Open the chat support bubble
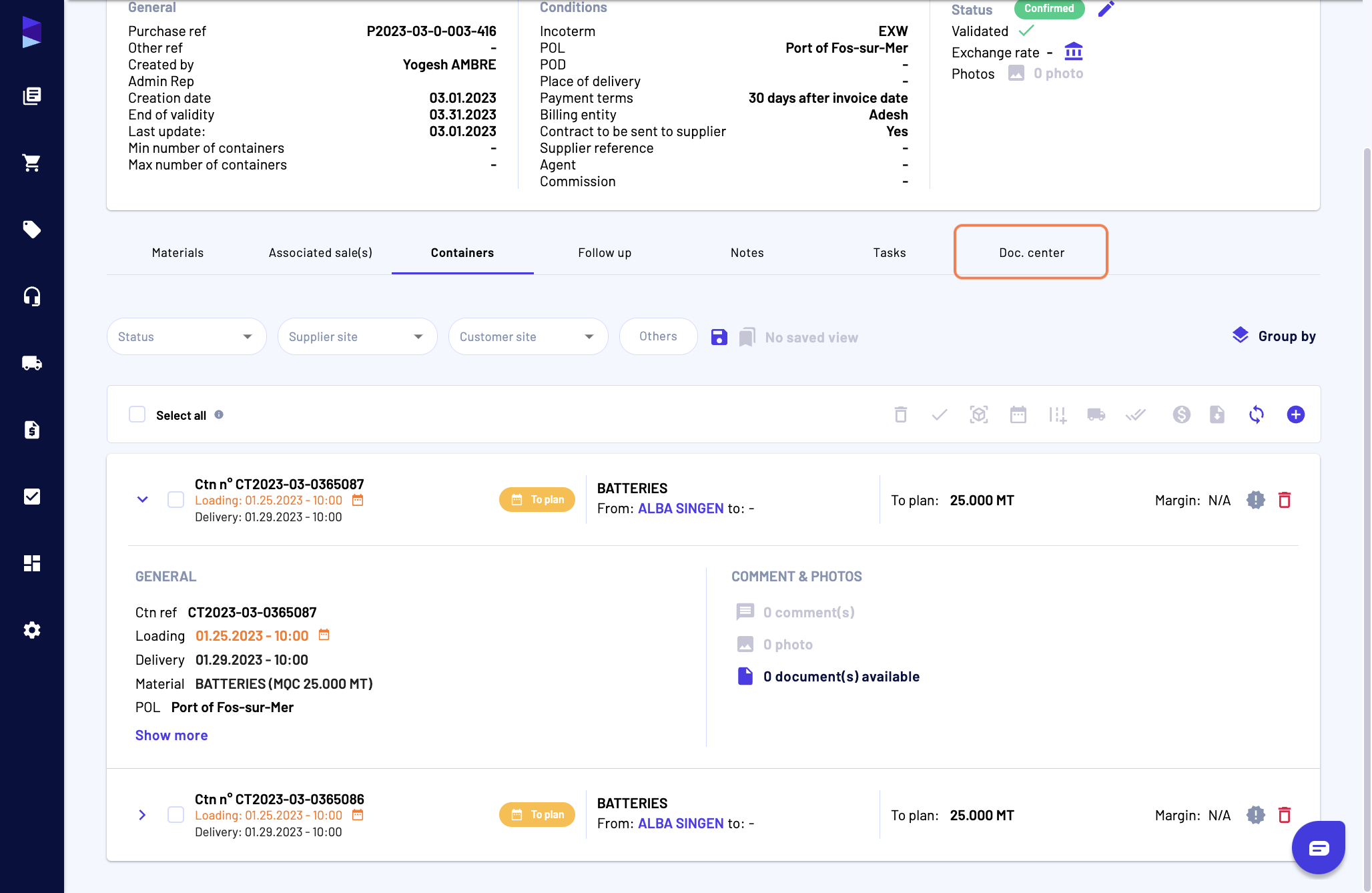Viewport: 1372px width, 893px height. pos(1319,848)
